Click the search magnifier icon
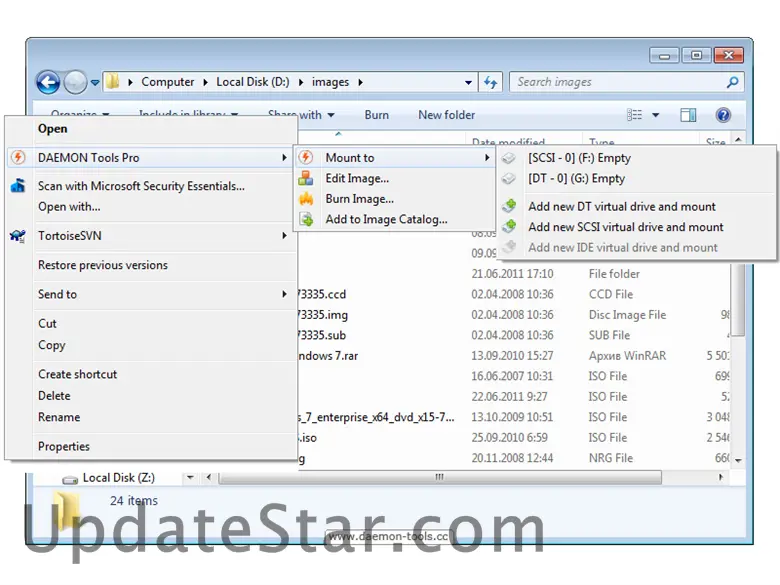Screen dimensions: 780x585 click(732, 82)
